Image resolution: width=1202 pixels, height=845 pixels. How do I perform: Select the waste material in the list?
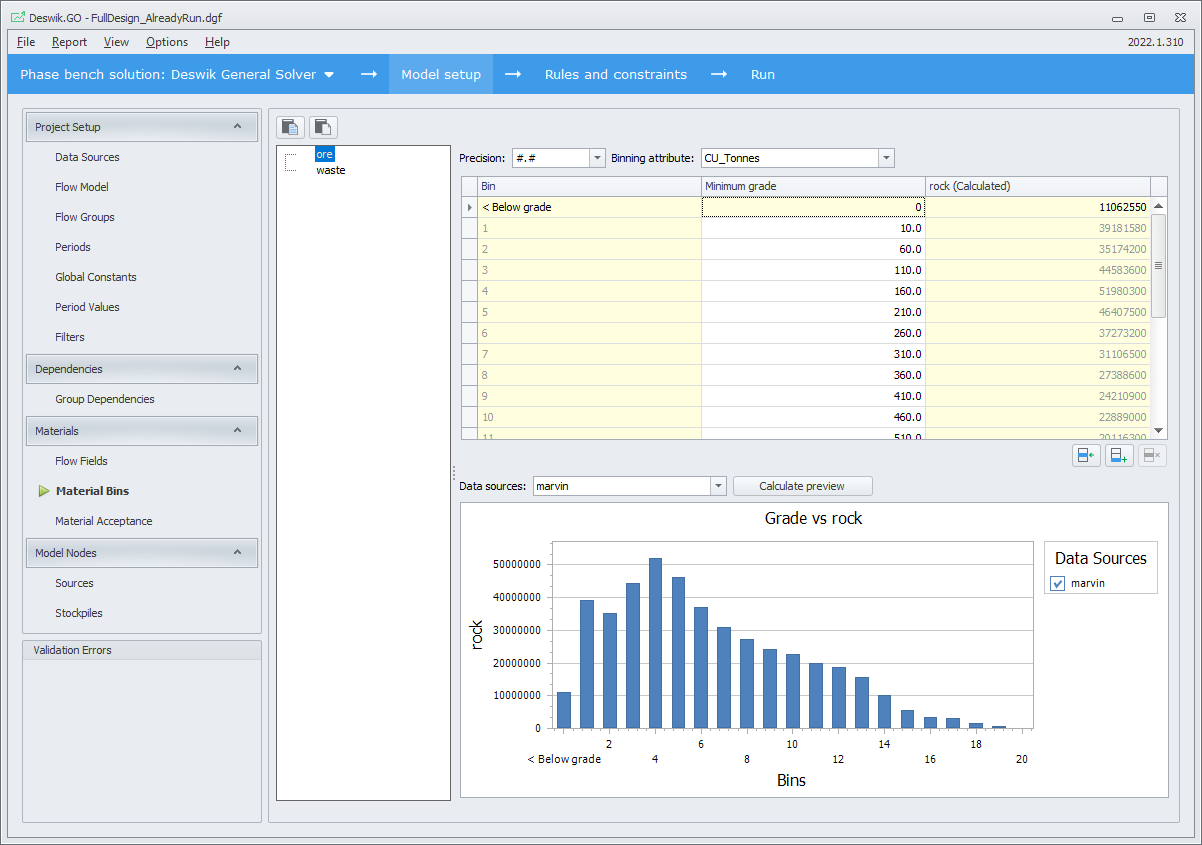click(x=330, y=171)
